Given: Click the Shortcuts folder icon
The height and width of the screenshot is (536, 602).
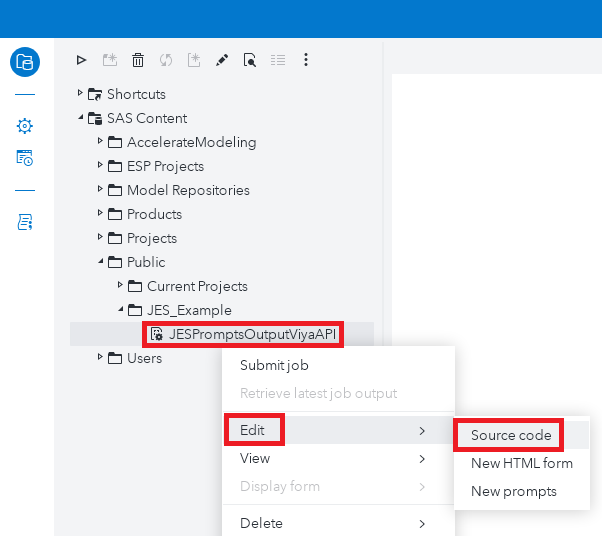Looking at the screenshot, I should click(x=95, y=94).
